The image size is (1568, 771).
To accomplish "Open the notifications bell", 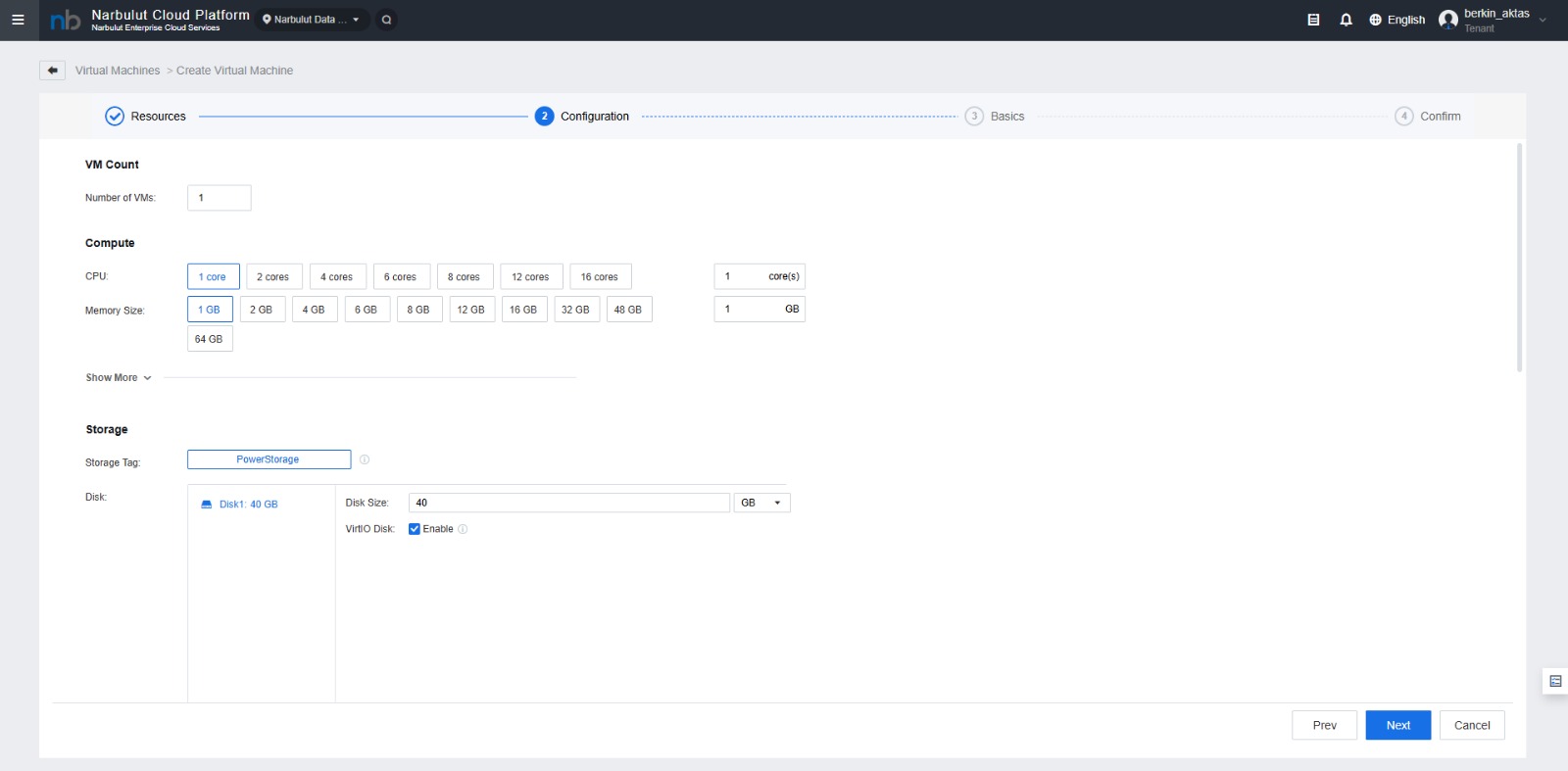I will click(x=1346, y=20).
